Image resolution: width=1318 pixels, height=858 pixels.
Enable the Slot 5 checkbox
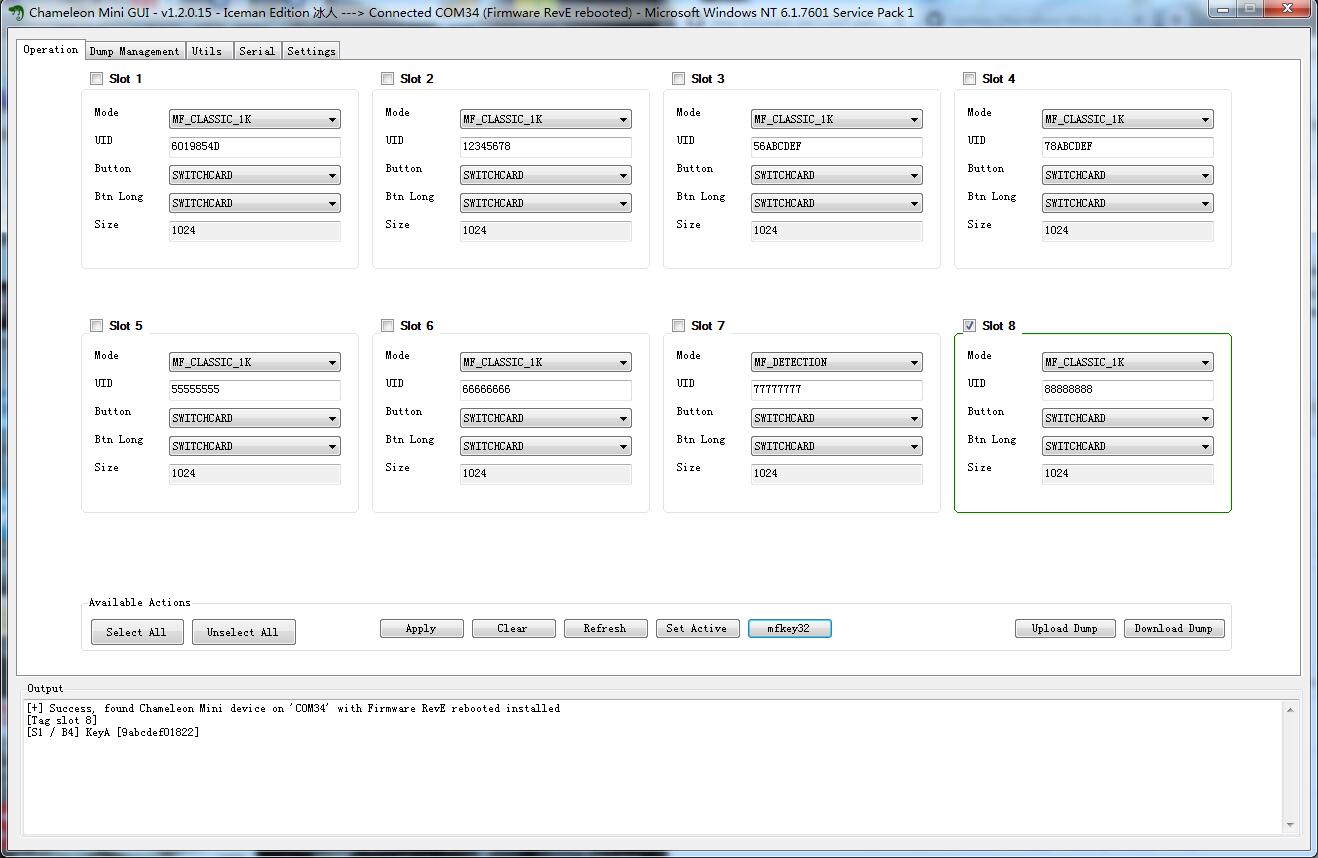click(96, 325)
